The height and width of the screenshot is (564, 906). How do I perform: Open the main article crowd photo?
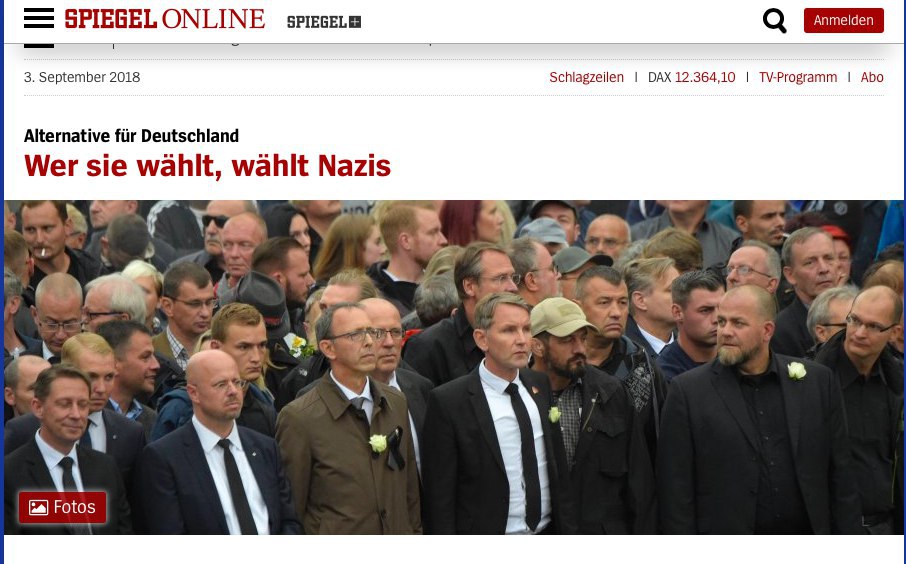[x=454, y=367]
